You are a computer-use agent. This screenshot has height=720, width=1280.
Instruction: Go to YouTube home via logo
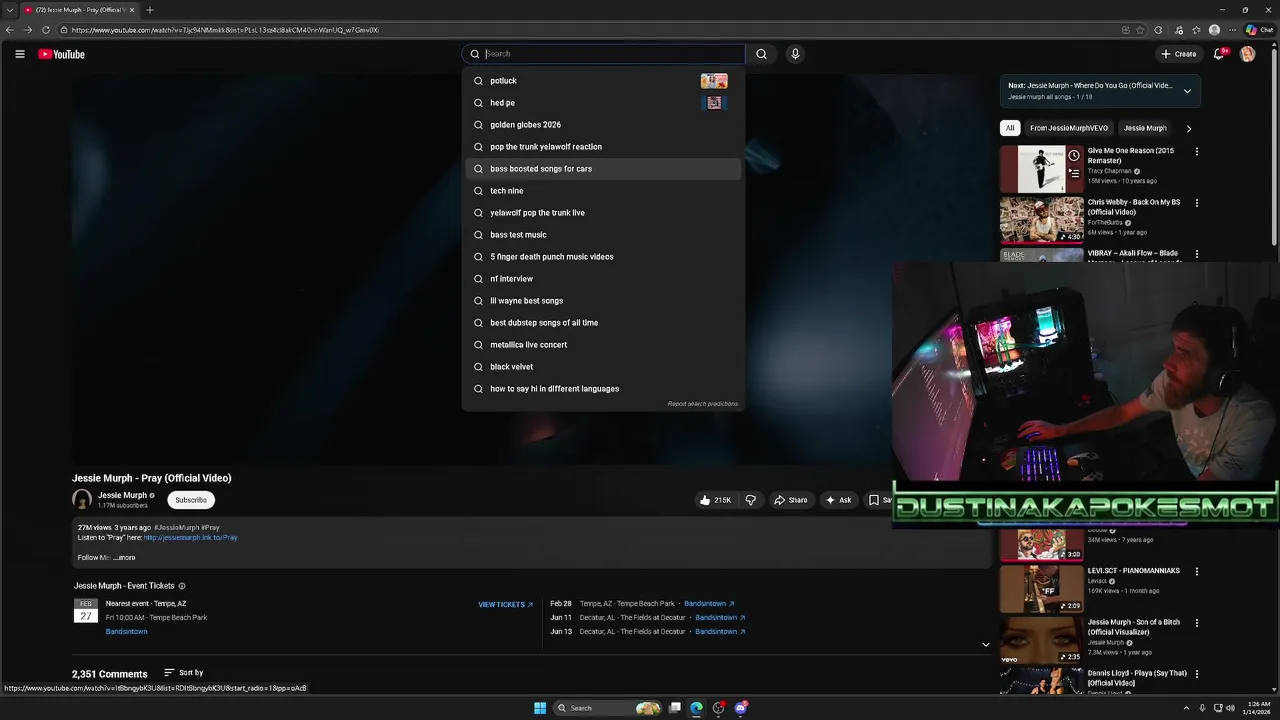click(62, 54)
